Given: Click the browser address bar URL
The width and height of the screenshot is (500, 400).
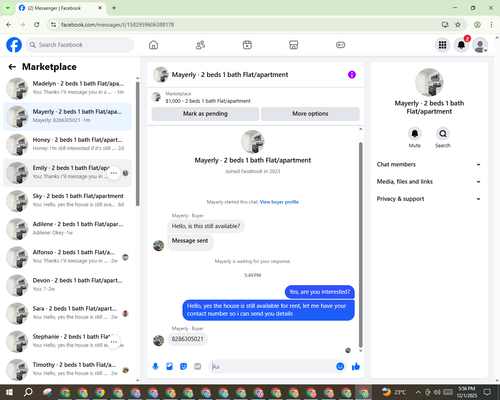Looking at the screenshot, I should click(117, 25).
